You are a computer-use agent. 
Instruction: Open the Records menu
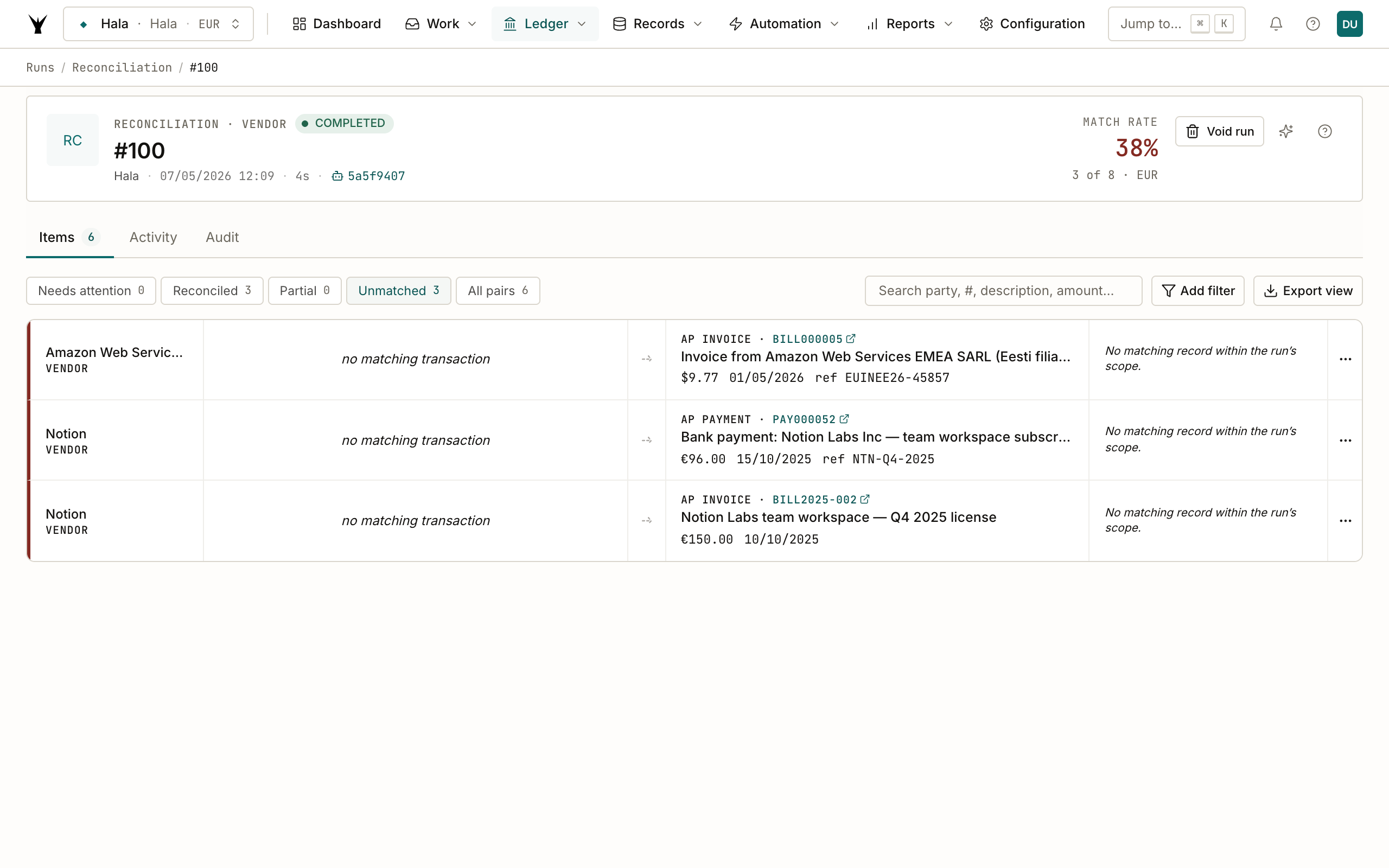pos(657,24)
